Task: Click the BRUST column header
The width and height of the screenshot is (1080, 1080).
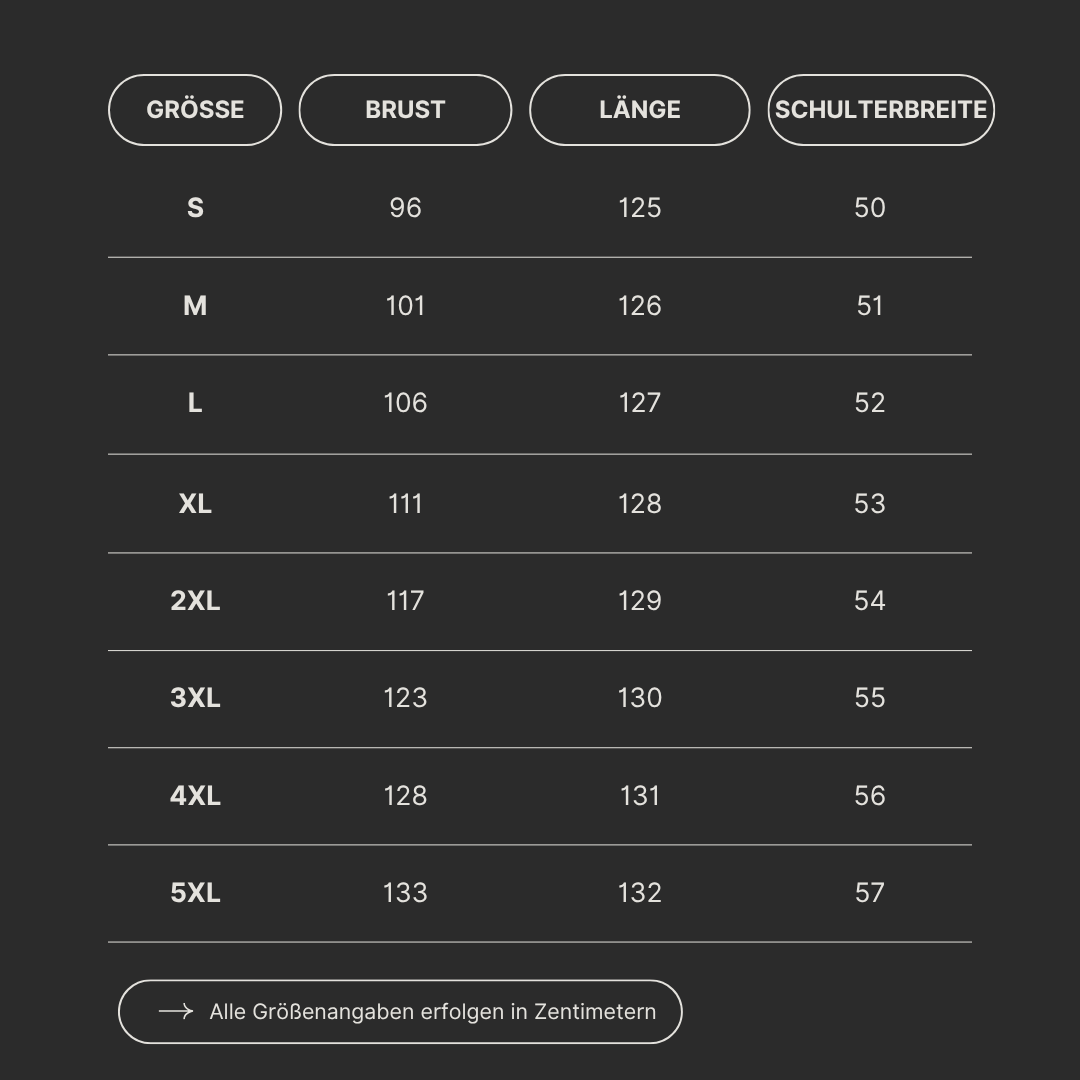Action: [x=405, y=110]
